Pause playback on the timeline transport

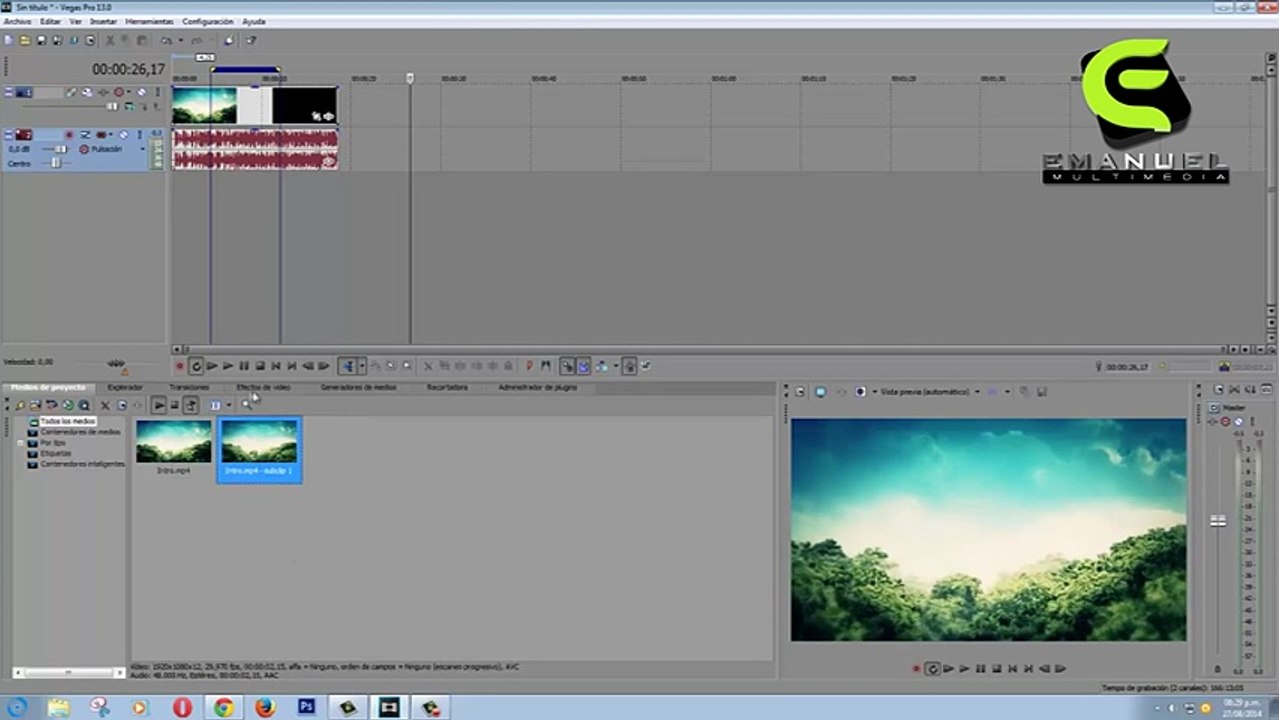click(x=244, y=367)
